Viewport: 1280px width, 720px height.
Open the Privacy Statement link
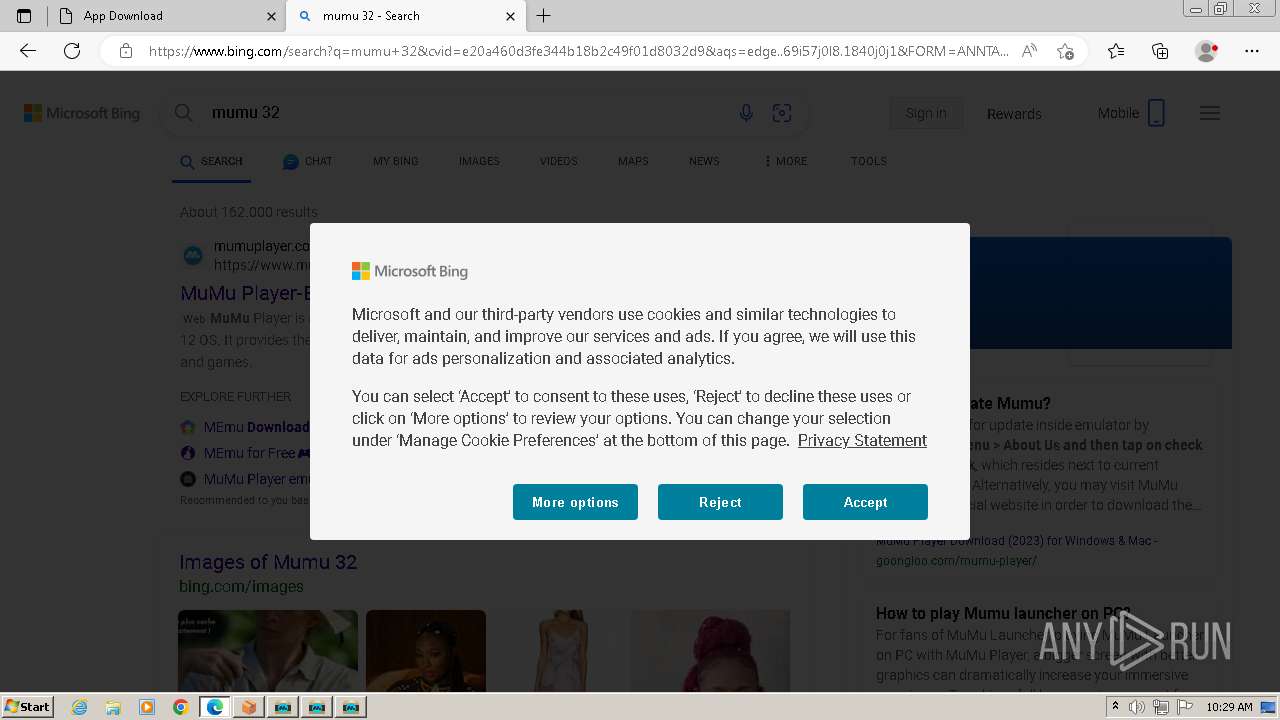click(x=862, y=440)
